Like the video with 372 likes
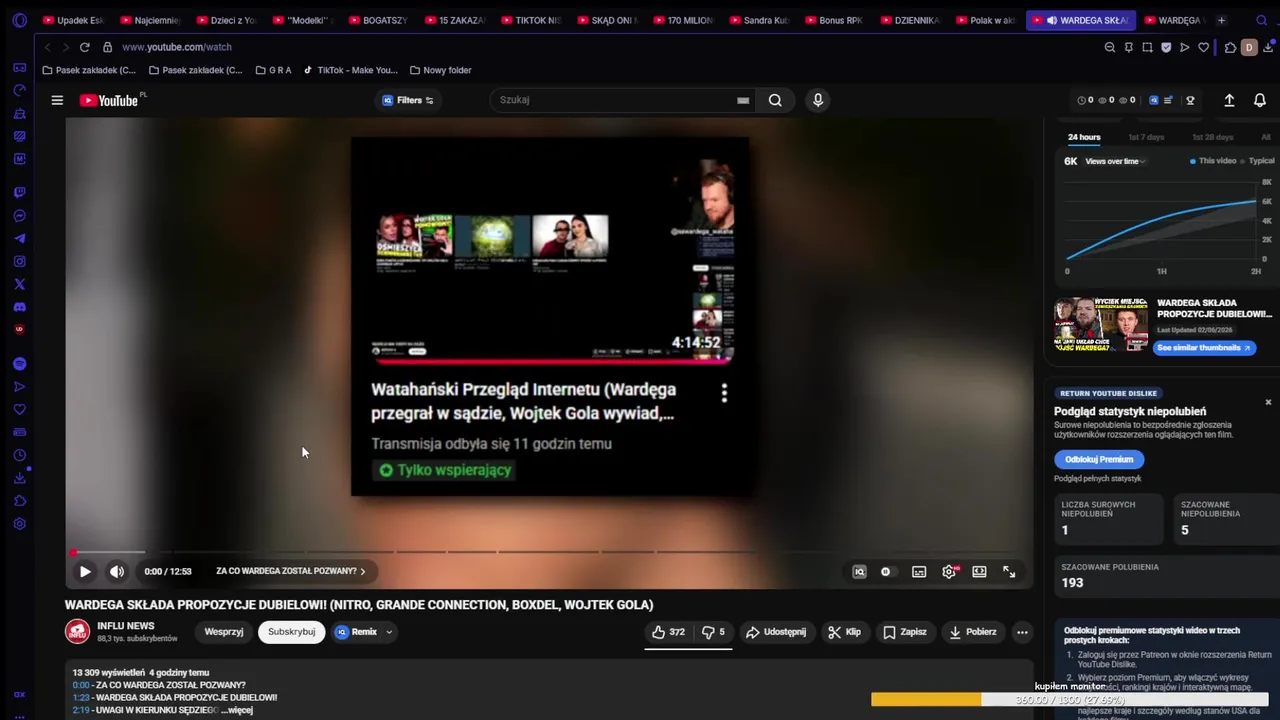1280x720 pixels. coord(668,632)
